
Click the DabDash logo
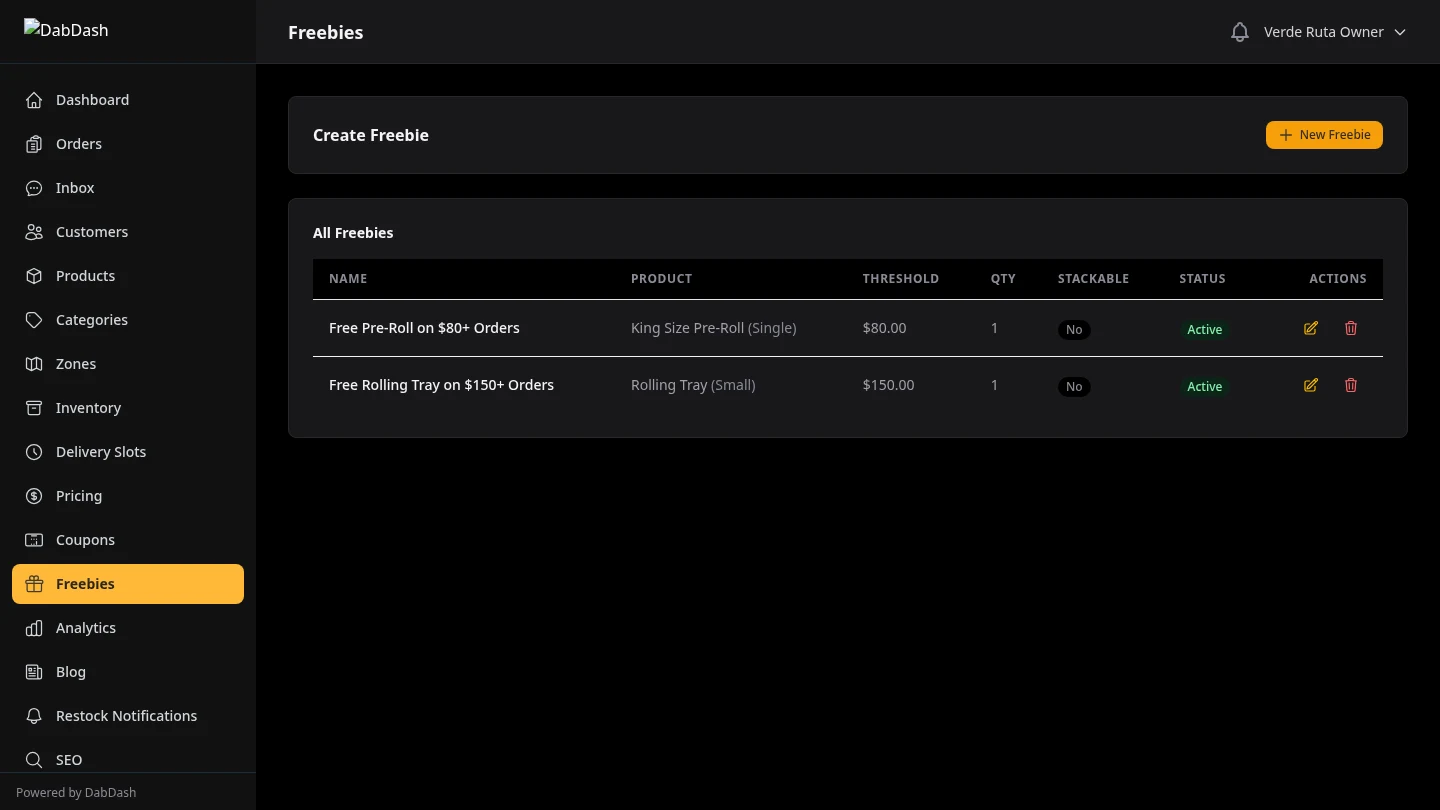pyautogui.click(x=66, y=30)
